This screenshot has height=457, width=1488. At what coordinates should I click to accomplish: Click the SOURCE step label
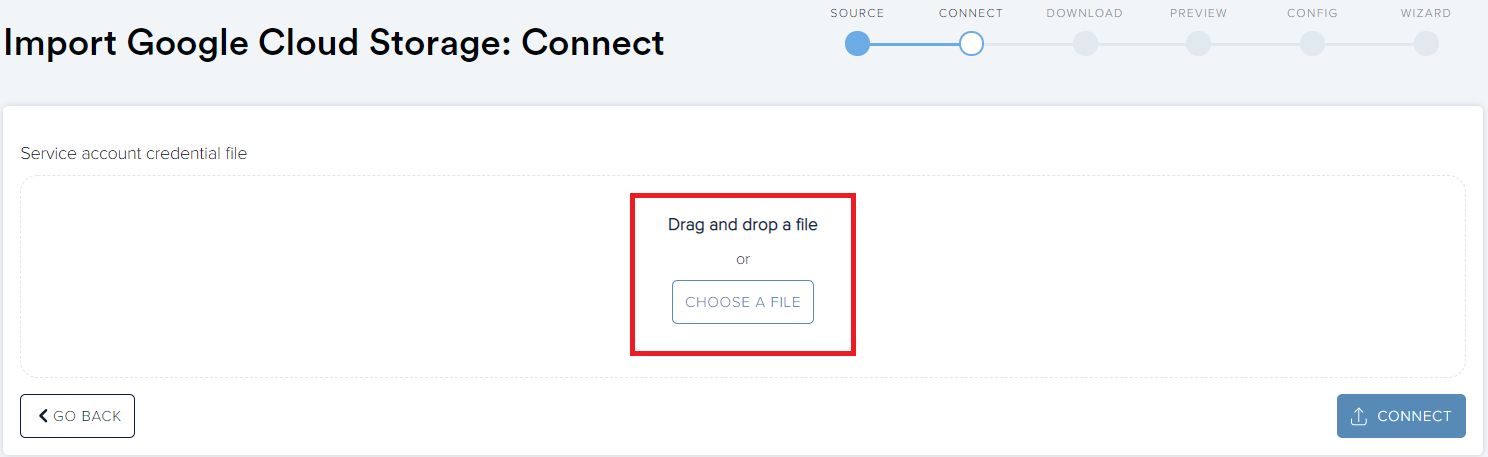coord(857,13)
